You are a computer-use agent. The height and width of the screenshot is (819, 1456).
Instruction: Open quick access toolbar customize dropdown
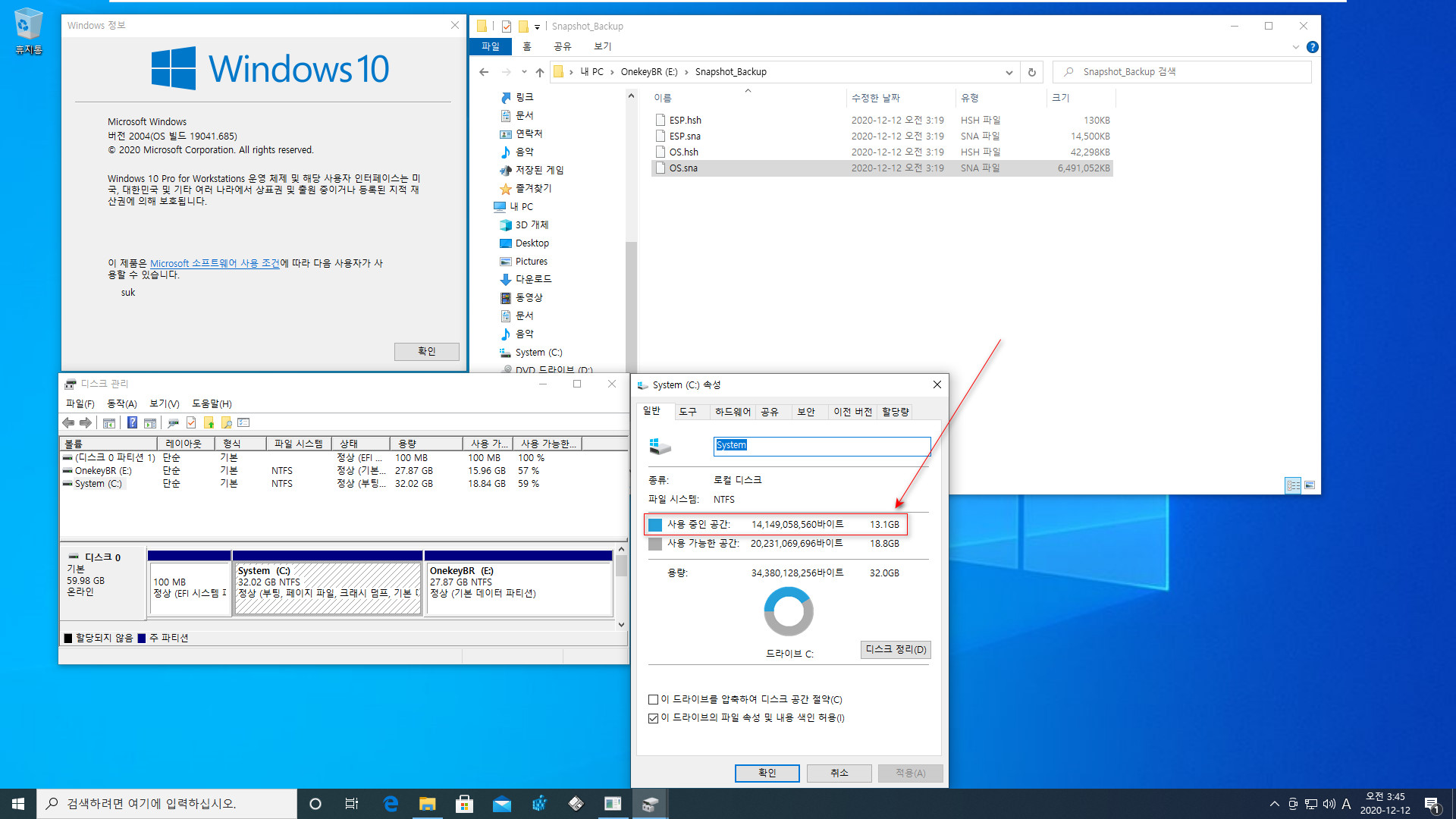point(537,27)
